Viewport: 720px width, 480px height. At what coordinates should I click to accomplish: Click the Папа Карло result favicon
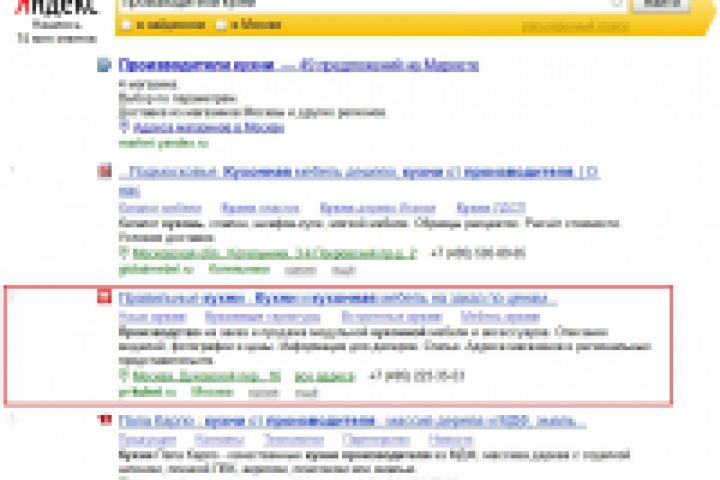point(104,419)
